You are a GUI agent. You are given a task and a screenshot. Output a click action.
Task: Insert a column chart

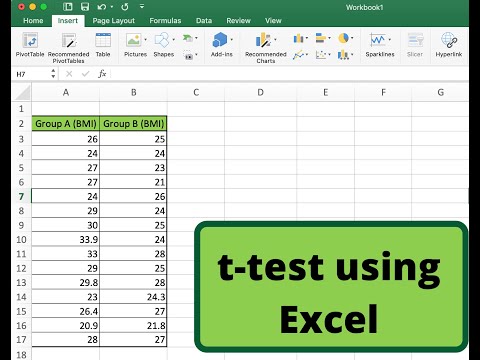[298, 39]
